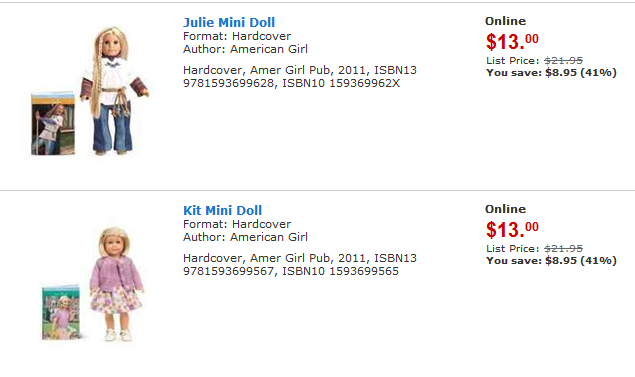Click the Julie book cover image

53,124
